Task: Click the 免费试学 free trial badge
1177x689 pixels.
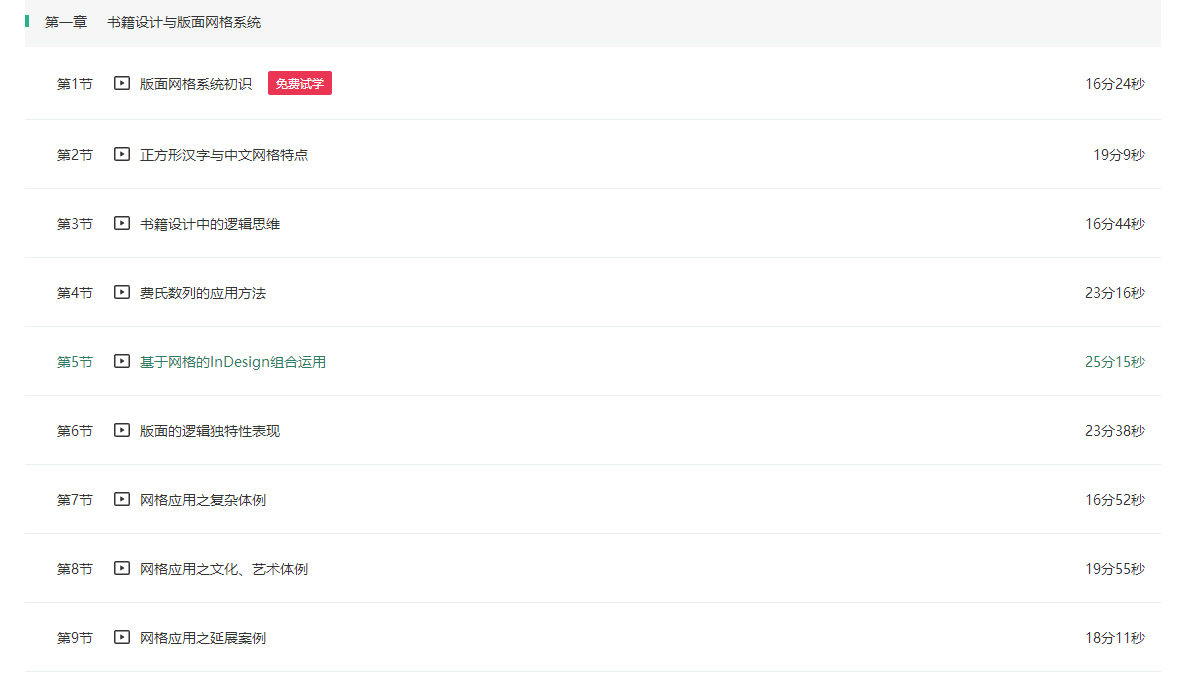Action: pos(299,84)
